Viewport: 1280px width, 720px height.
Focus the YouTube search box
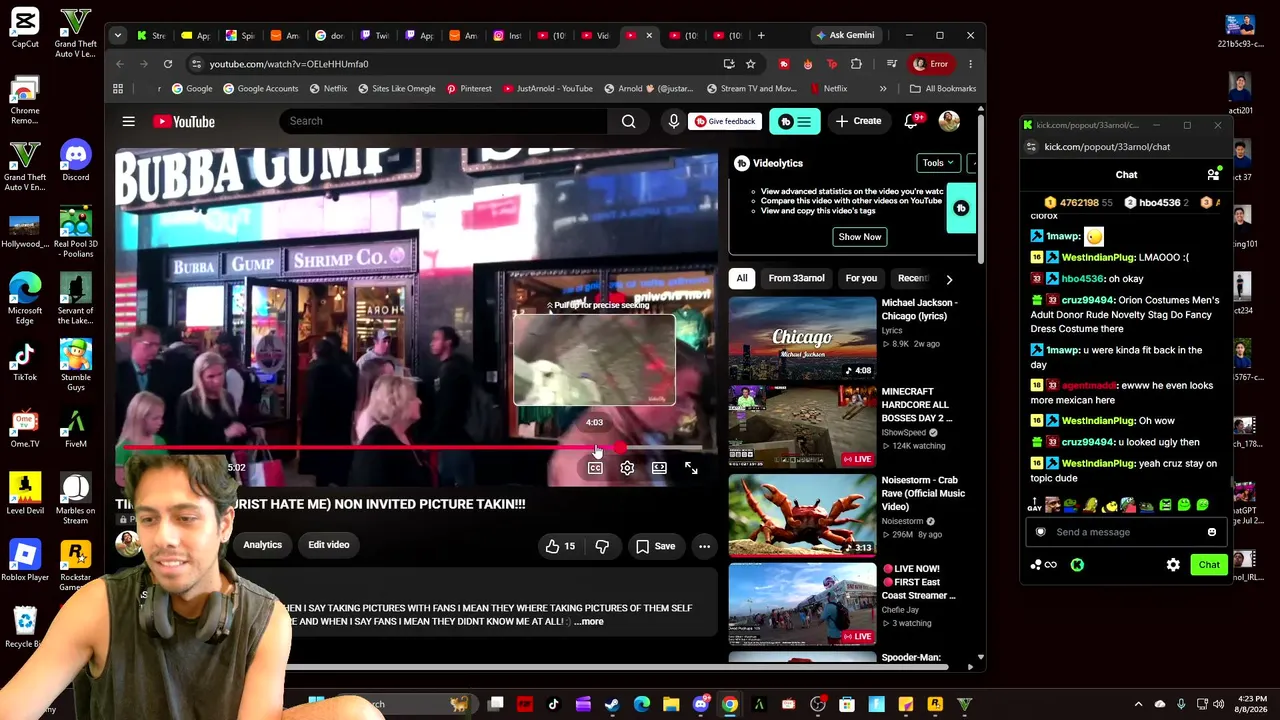pyautogui.click(x=443, y=121)
